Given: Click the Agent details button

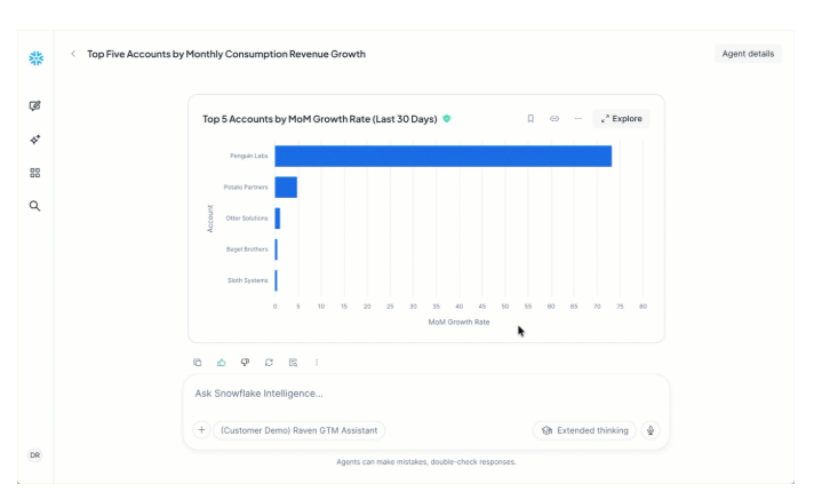Looking at the screenshot, I should pyautogui.click(x=748, y=53).
